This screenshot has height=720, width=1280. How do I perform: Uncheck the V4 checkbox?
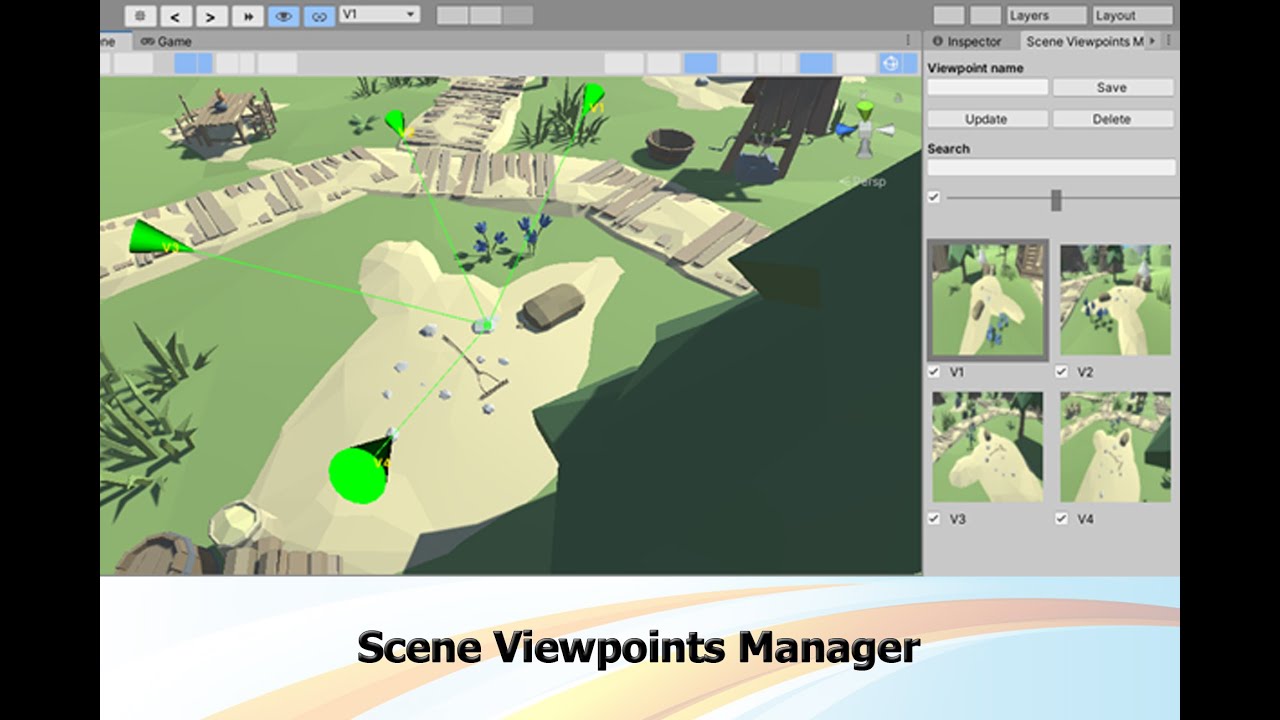click(x=1062, y=519)
